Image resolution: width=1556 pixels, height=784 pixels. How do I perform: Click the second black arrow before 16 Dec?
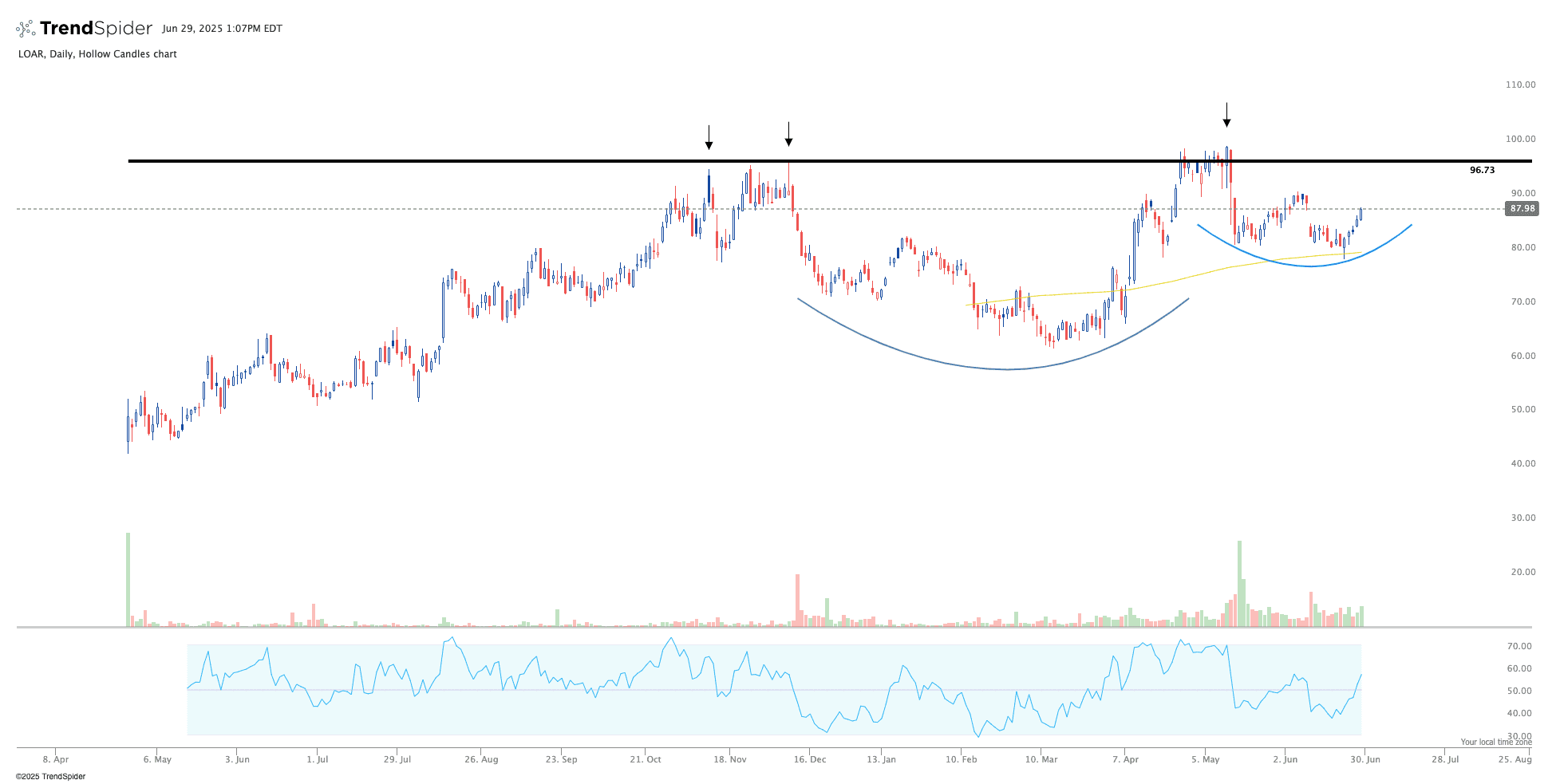tap(788, 135)
